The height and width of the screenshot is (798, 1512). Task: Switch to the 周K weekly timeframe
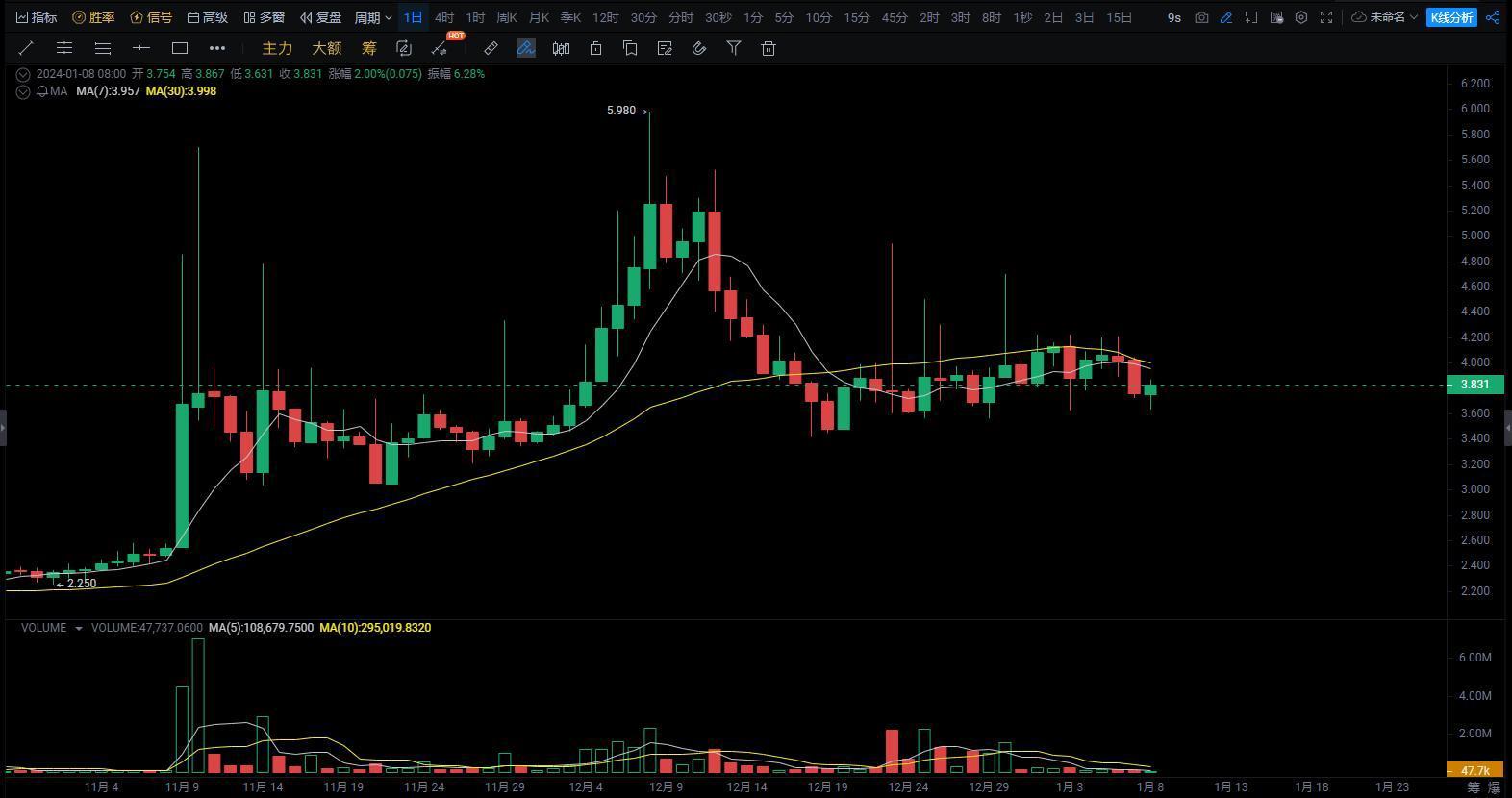click(x=507, y=17)
